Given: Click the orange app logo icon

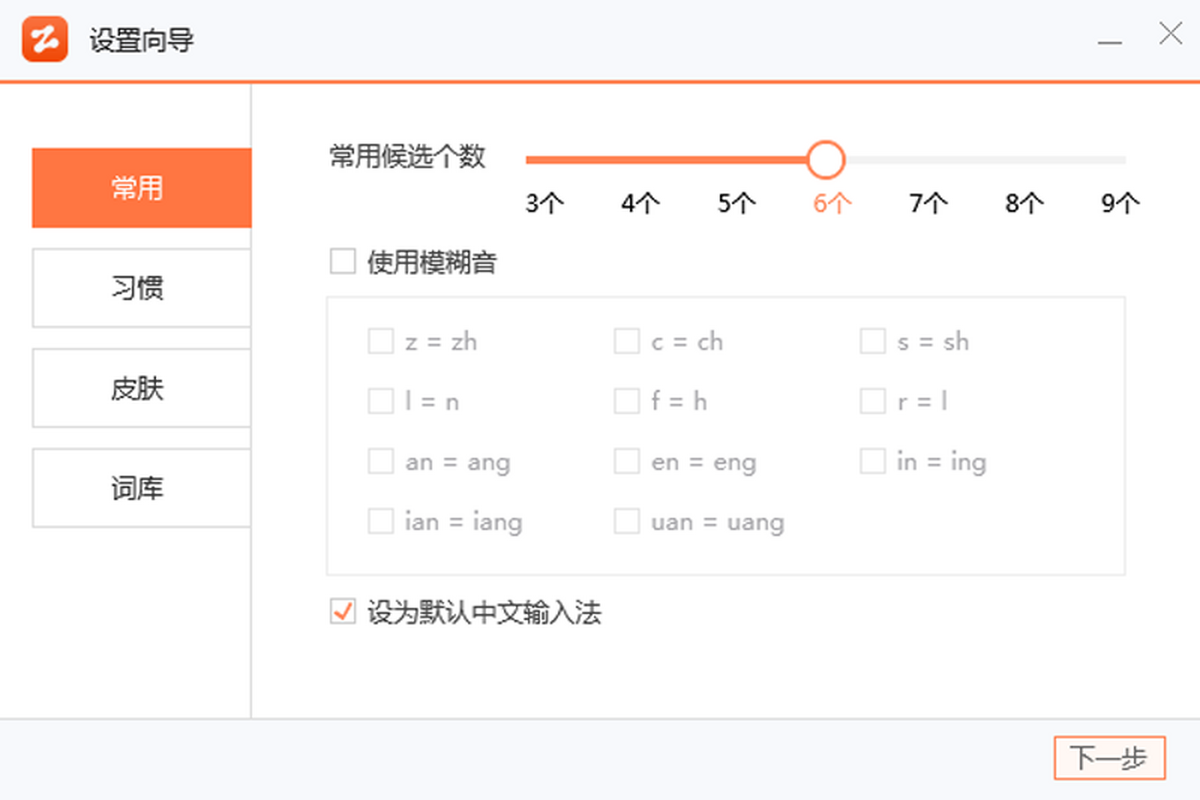Looking at the screenshot, I should tap(45, 40).
